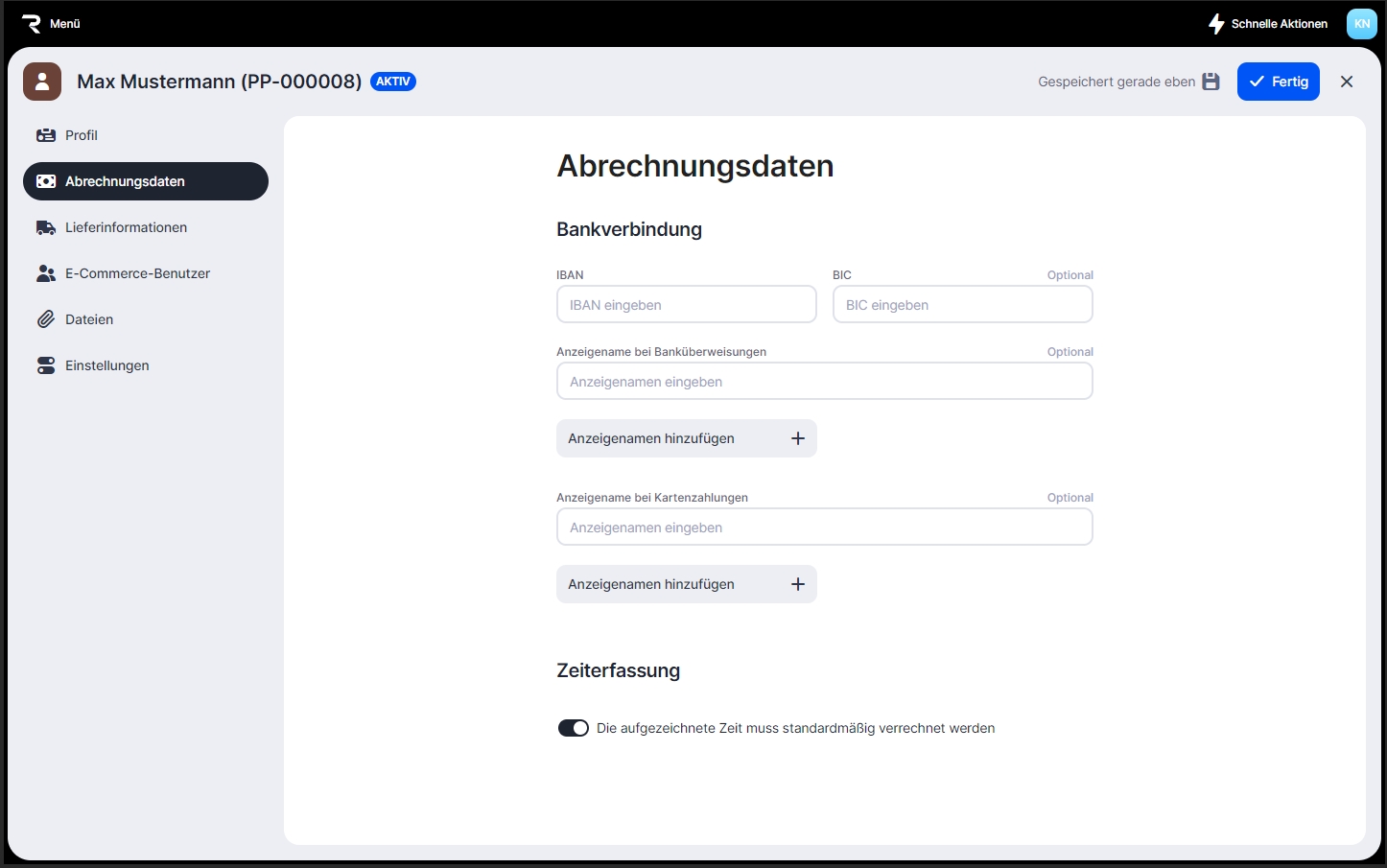Click the floppy disk save icon

tap(1211, 82)
